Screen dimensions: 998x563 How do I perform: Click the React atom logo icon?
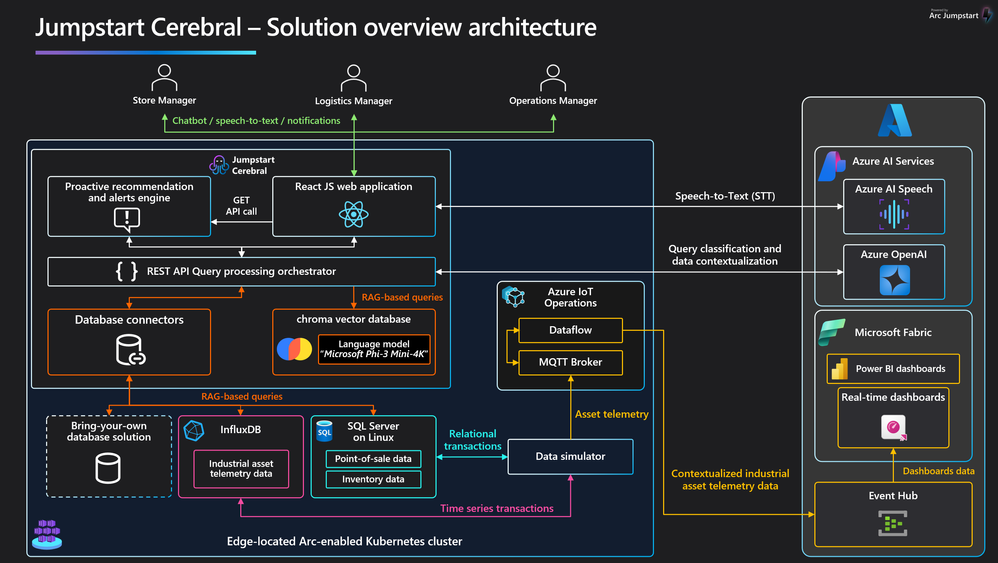click(353, 214)
